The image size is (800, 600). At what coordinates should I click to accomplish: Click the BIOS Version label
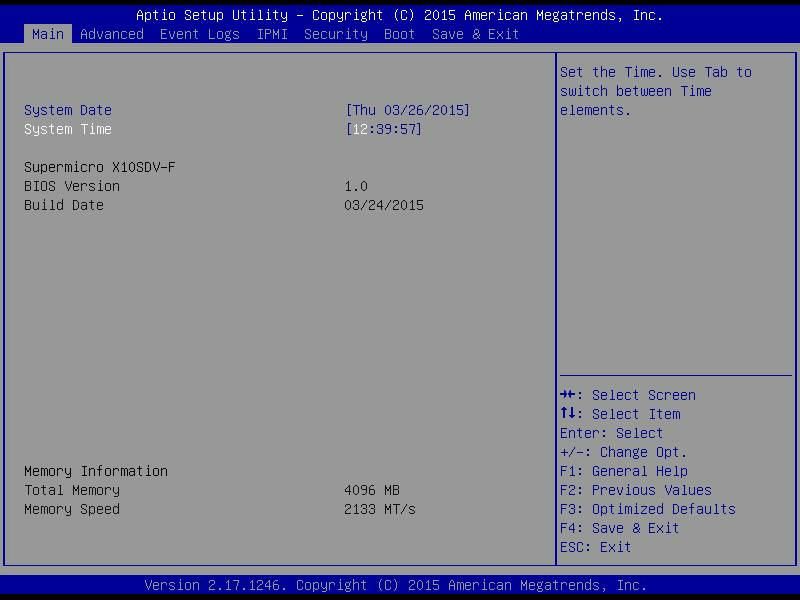point(72,186)
